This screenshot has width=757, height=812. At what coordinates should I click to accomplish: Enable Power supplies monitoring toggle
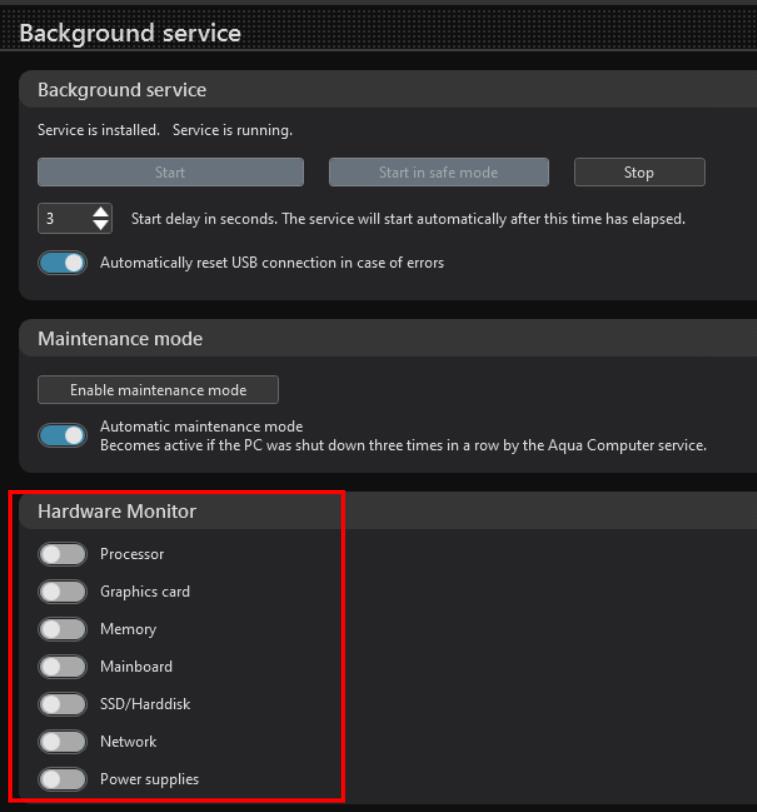[62, 780]
